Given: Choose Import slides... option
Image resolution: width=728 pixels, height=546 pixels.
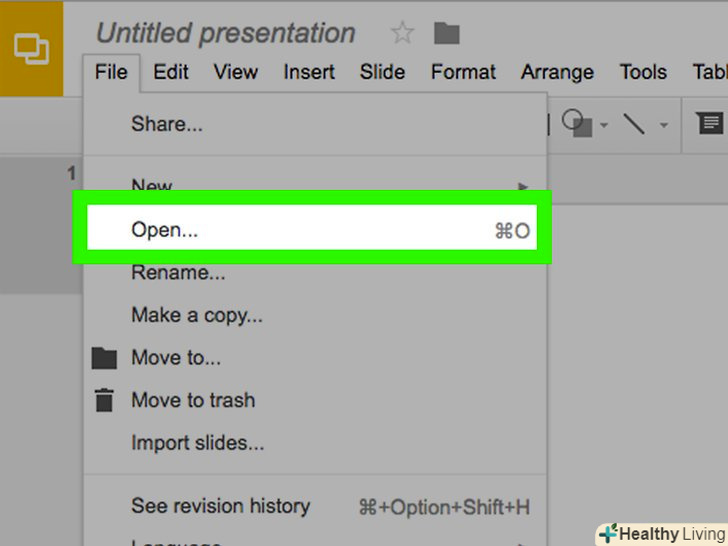Looking at the screenshot, I should [198, 442].
